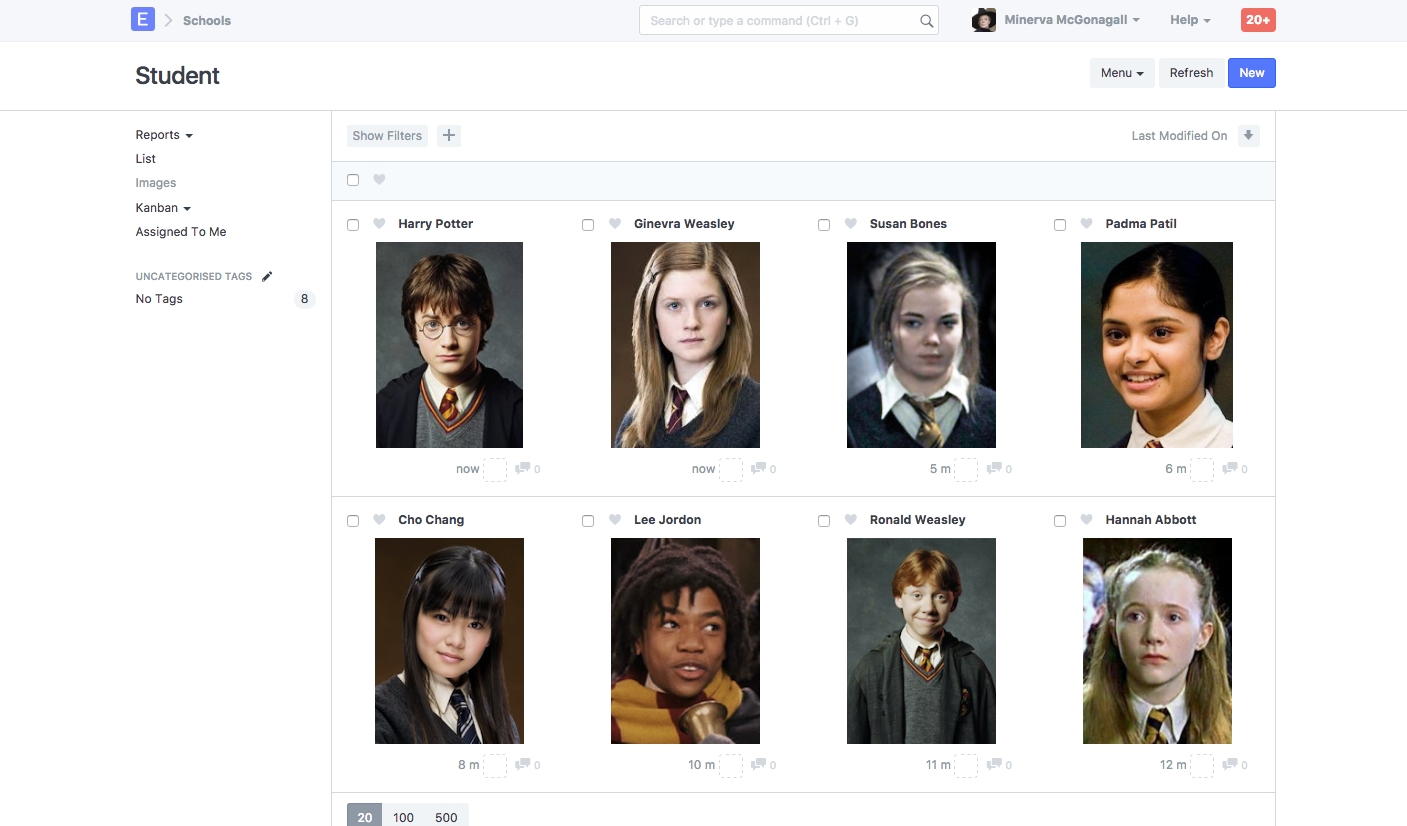This screenshot has width=1407, height=826.
Task: Click the E home logo icon
Action: coord(143,20)
